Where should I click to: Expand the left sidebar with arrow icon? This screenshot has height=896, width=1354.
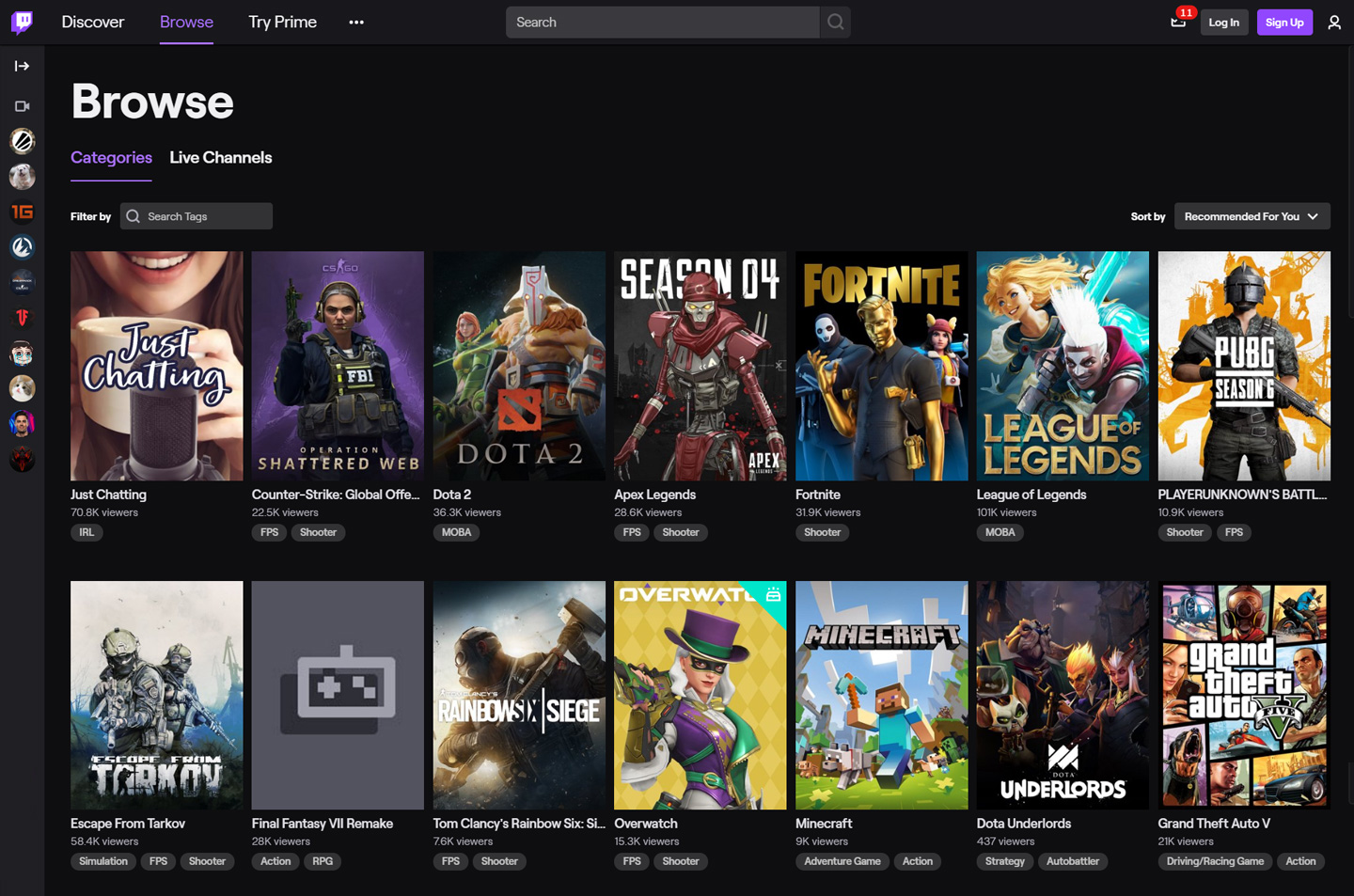pyautogui.click(x=22, y=66)
